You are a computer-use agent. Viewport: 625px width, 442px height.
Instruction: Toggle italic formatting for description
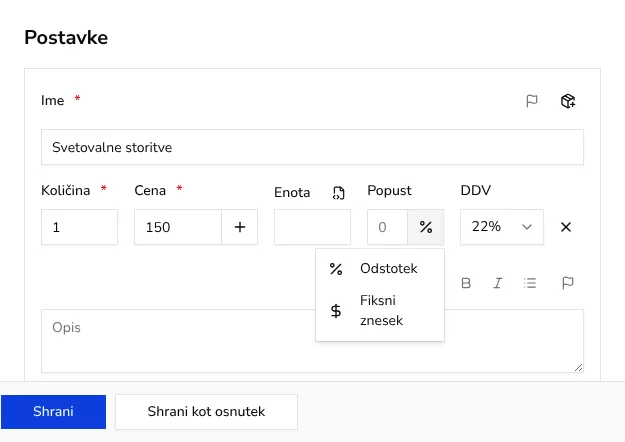pyautogui.click(x=498, y=283)
